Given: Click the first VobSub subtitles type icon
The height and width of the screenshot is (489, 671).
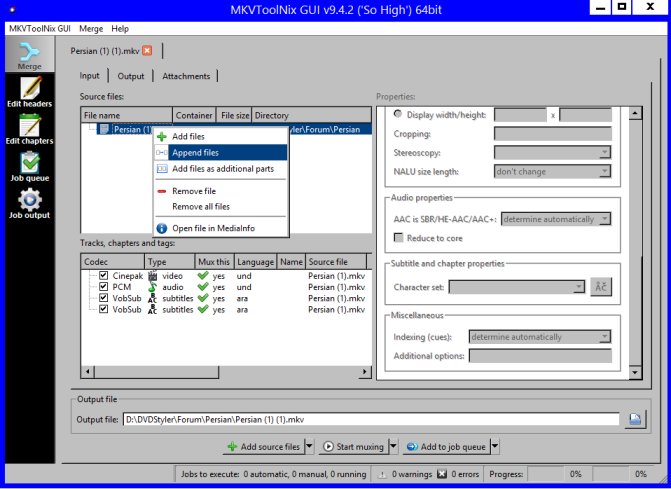Looking at the screenshot, I should [x=152, y=298].
